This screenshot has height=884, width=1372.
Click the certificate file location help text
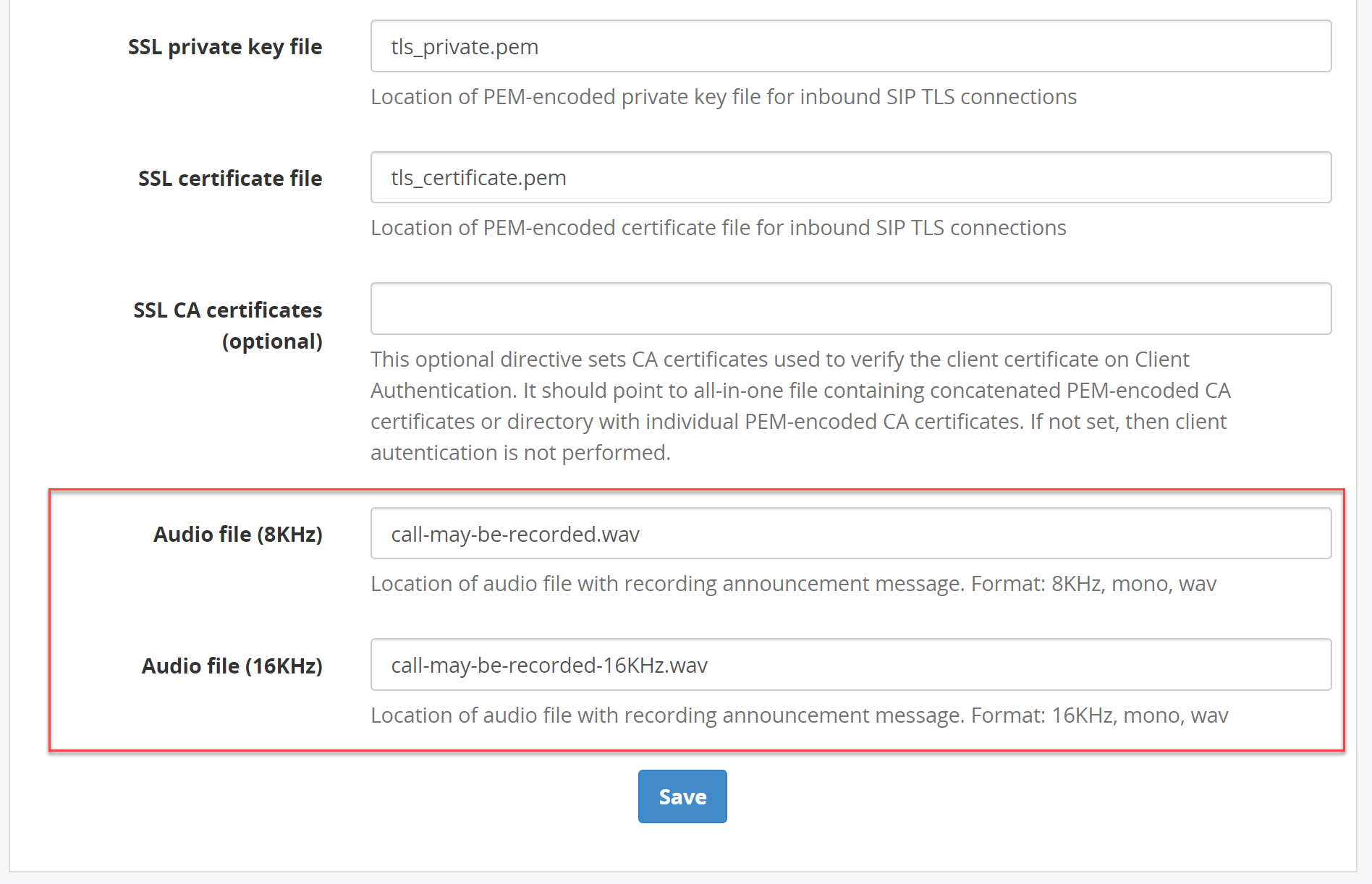click(719, 228)
